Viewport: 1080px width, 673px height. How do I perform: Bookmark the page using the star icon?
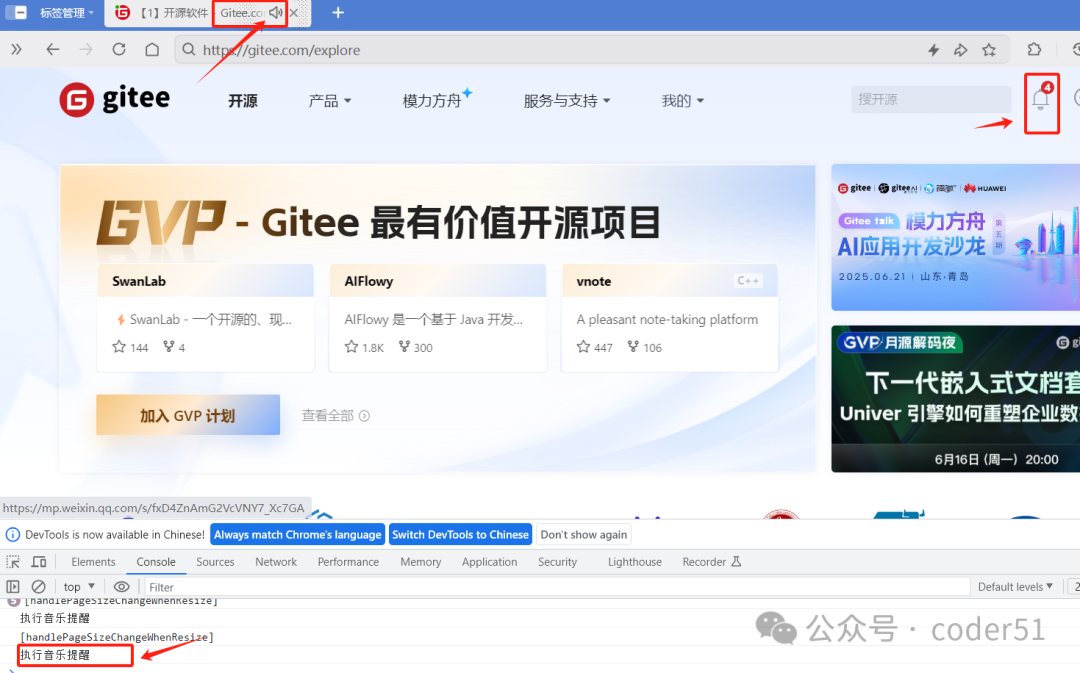(991, 49)
